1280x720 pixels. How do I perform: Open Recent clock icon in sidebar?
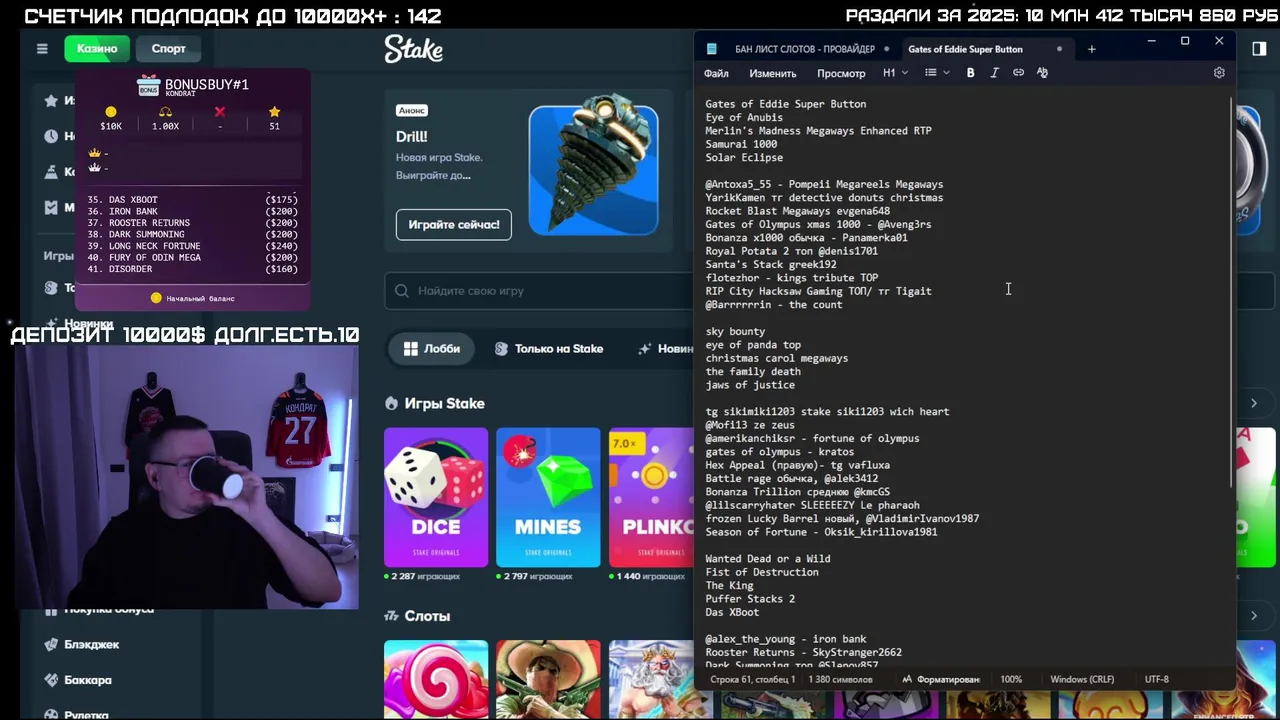point(51,136)
